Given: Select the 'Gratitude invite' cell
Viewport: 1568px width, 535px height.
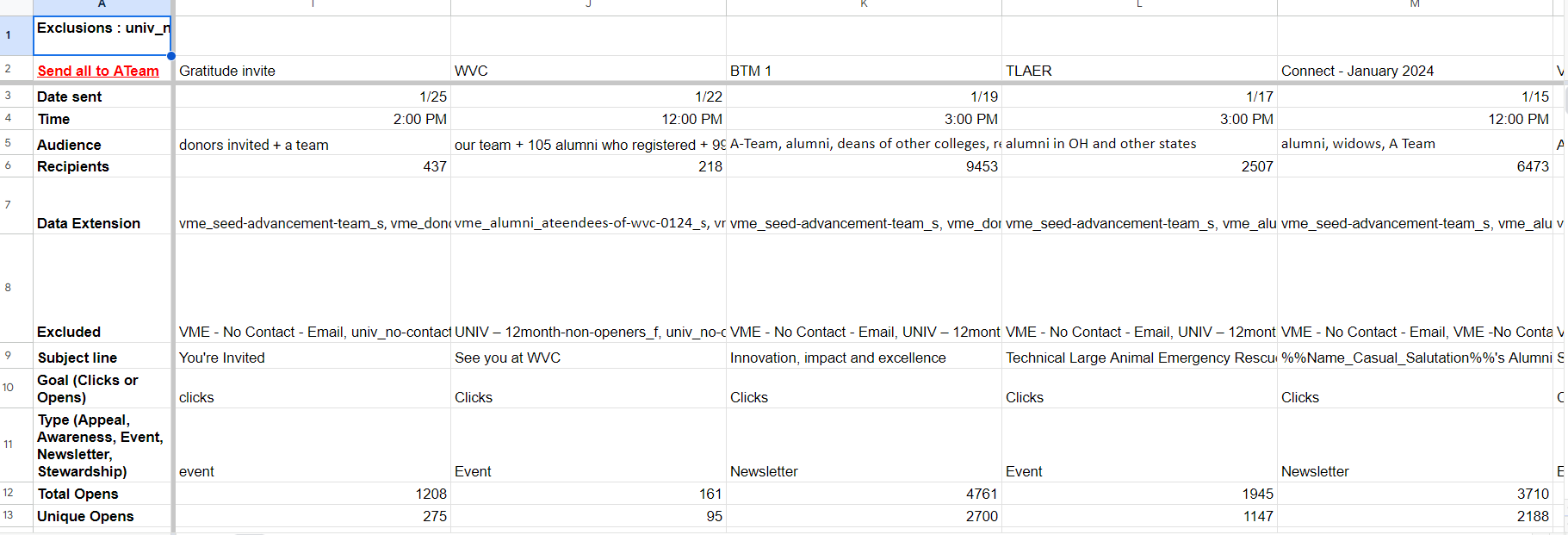Looking at the screenshot, I should (x=312, y=71).
